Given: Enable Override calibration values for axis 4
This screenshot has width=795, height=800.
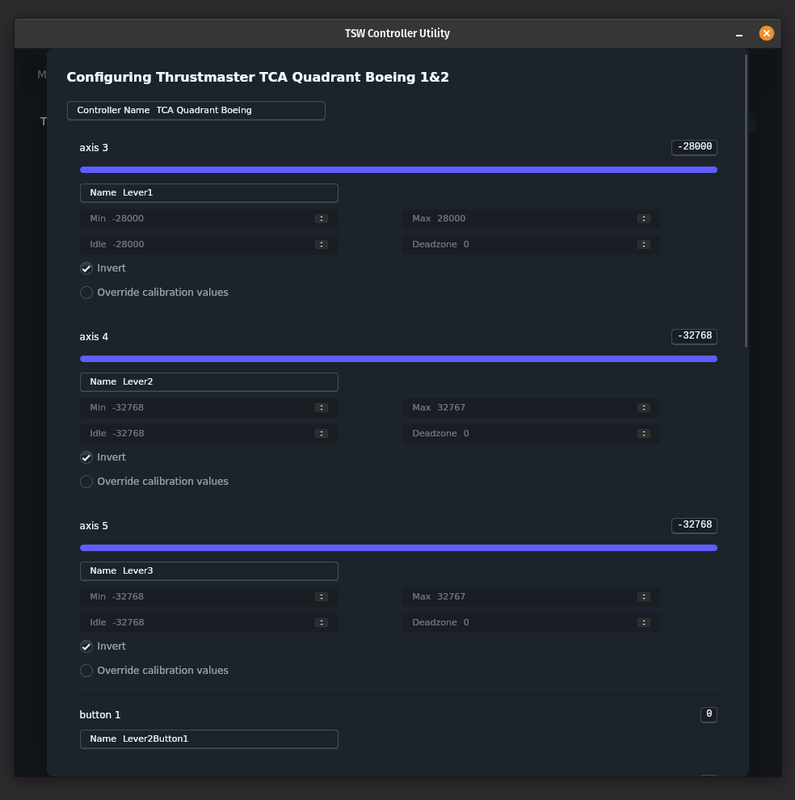Looking at the screenshot, I should click(x=86, y=482).
